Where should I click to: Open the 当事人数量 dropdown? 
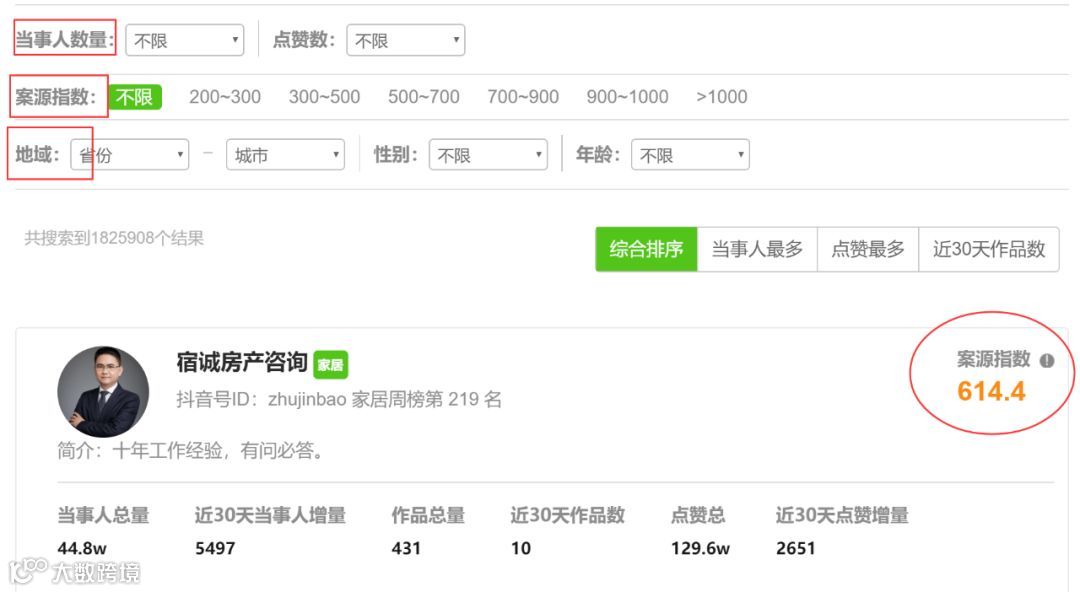(x=185, y=40)
